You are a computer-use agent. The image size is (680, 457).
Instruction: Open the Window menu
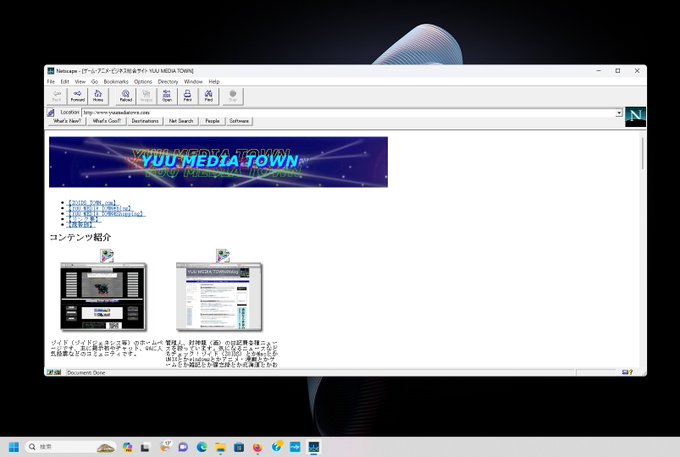pos(193,82)
